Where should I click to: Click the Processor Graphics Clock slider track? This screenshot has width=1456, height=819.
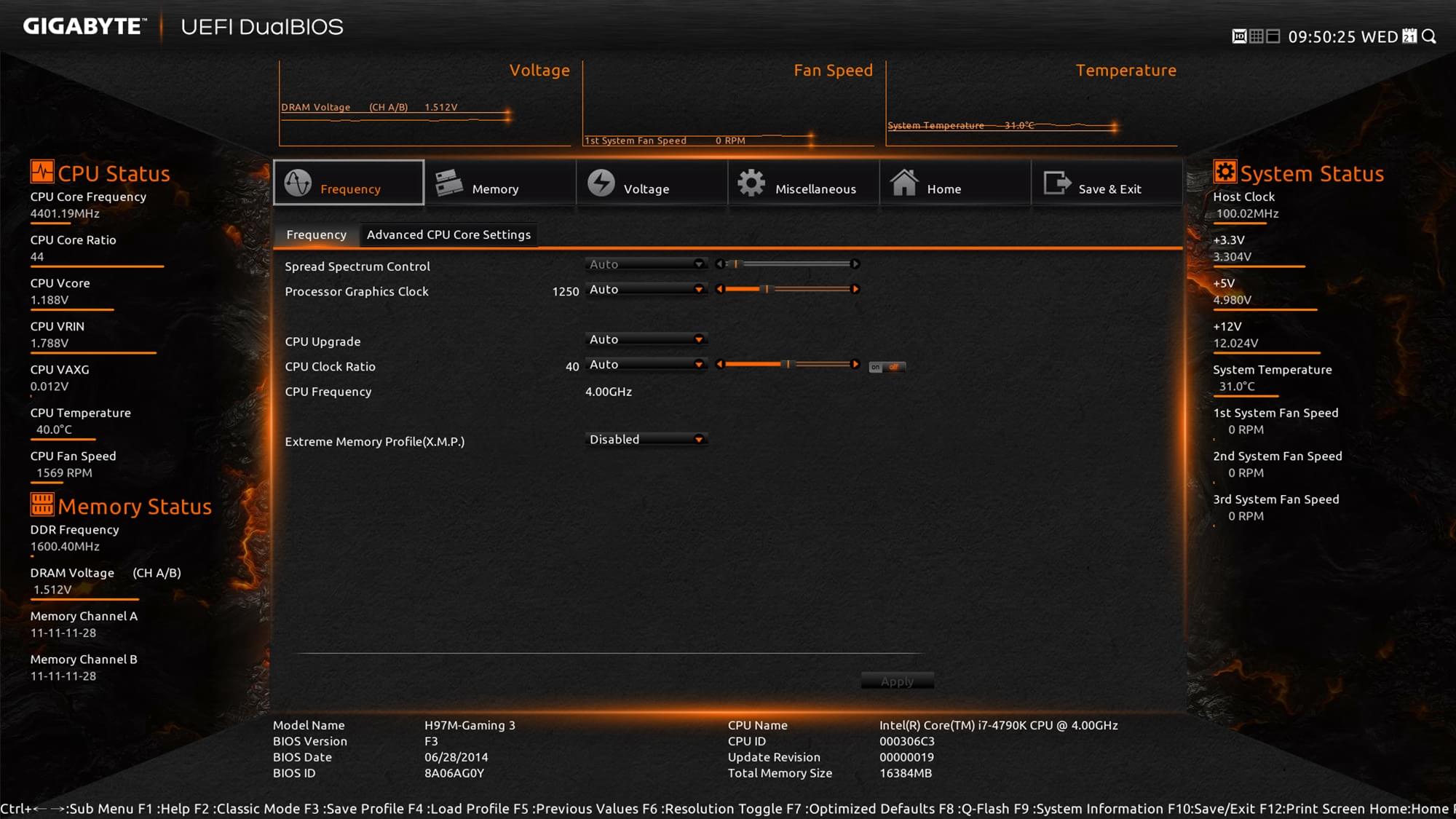point(788,289)
